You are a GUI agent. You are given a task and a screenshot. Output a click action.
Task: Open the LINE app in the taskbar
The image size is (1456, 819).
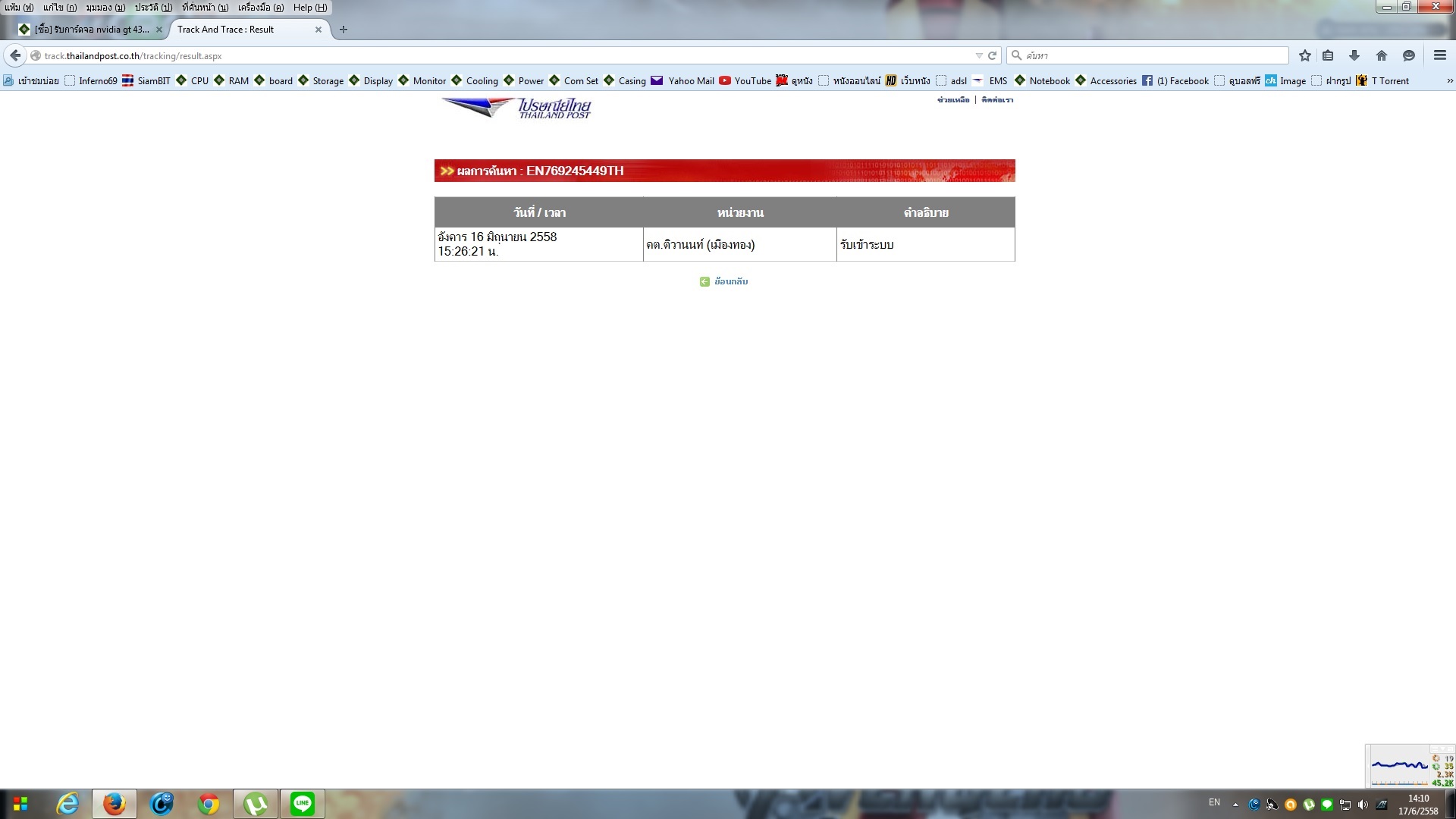(x=302, y=804)
